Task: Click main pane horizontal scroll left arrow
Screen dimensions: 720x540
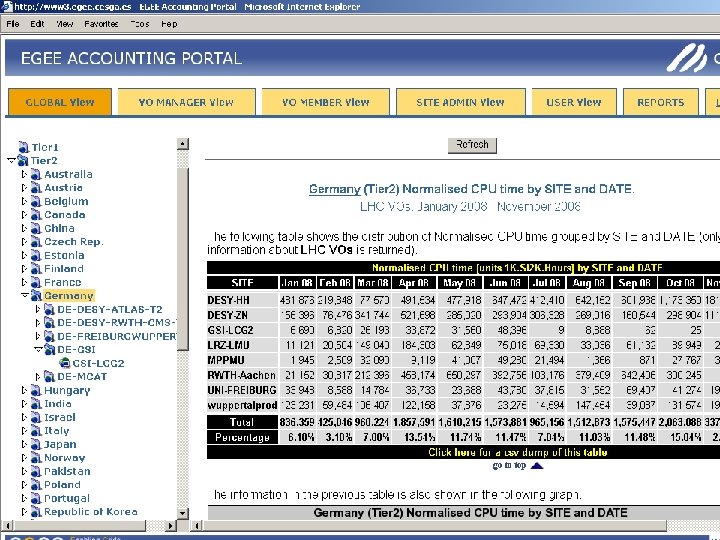Action: (x=197, y=525)
